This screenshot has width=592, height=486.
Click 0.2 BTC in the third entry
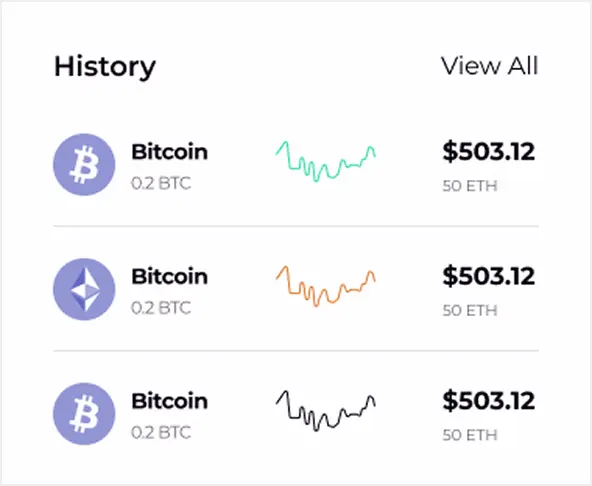(x=161, y=433)
